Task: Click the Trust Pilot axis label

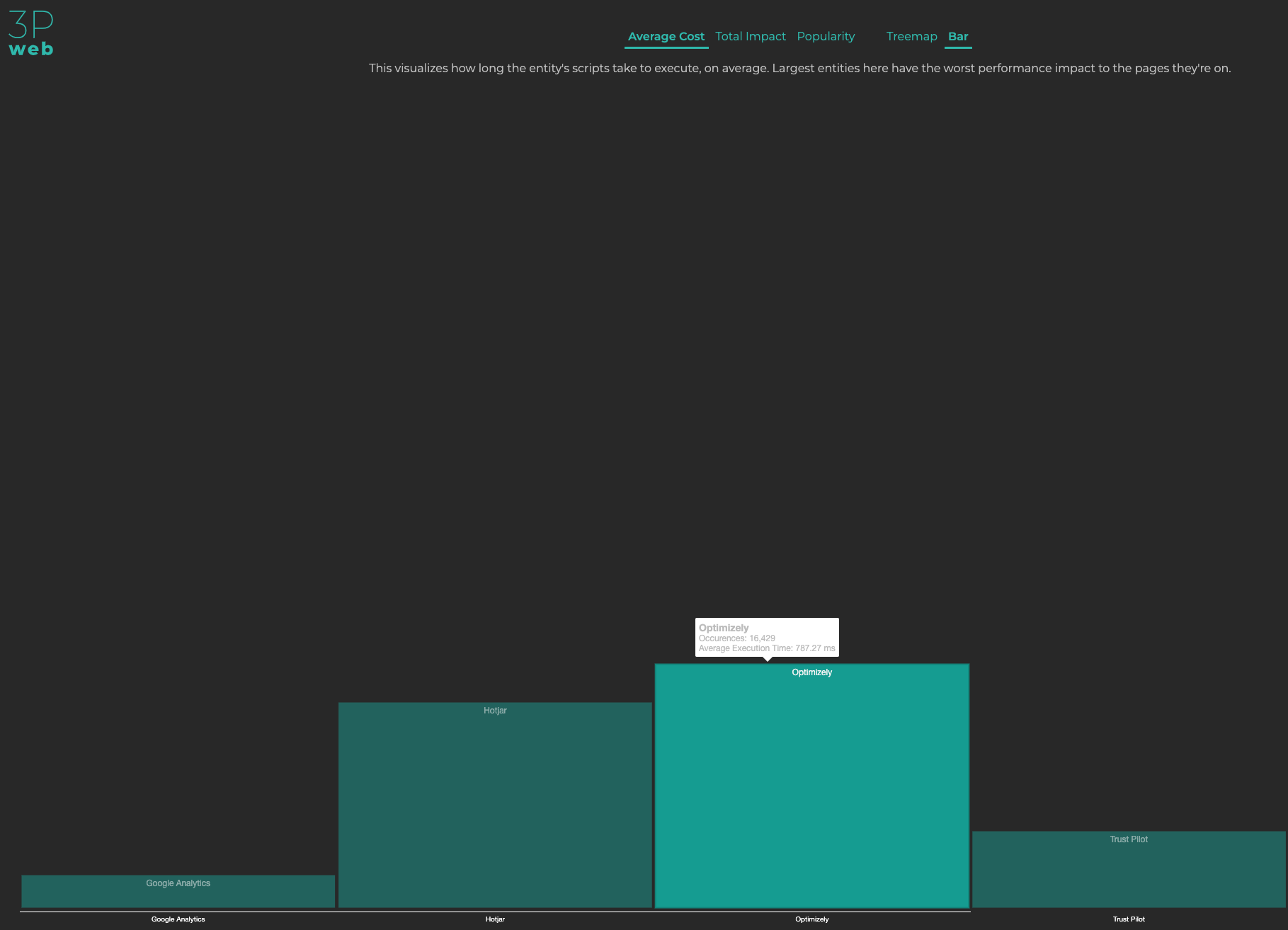Action: coord(1129,919)
